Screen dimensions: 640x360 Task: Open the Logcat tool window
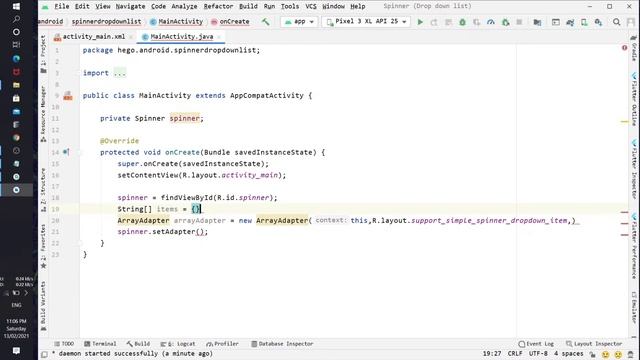tap(178, 344)
